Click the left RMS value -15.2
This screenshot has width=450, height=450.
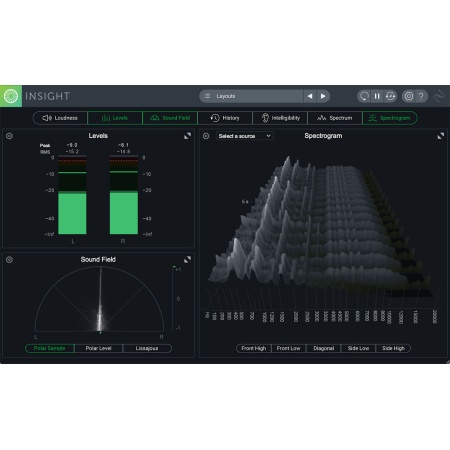(x=72, y=152)
